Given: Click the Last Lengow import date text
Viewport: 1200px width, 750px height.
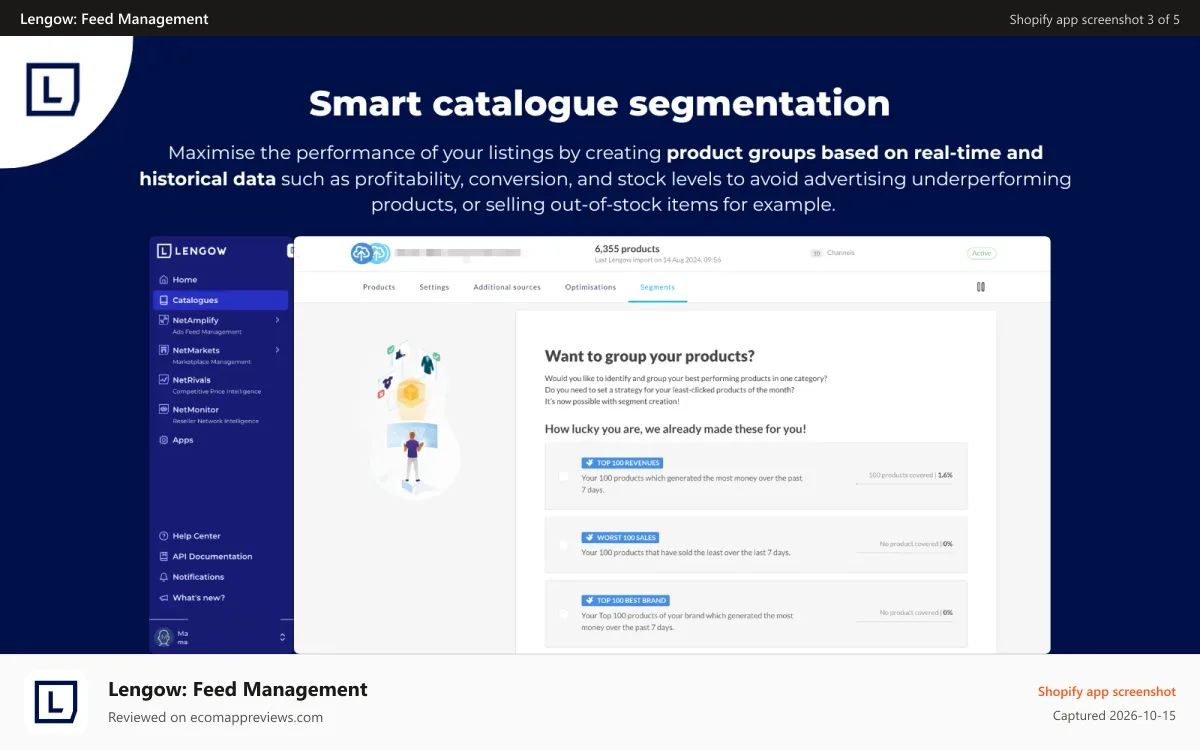Looking at the screenshot, I should (x=657, y=260).
